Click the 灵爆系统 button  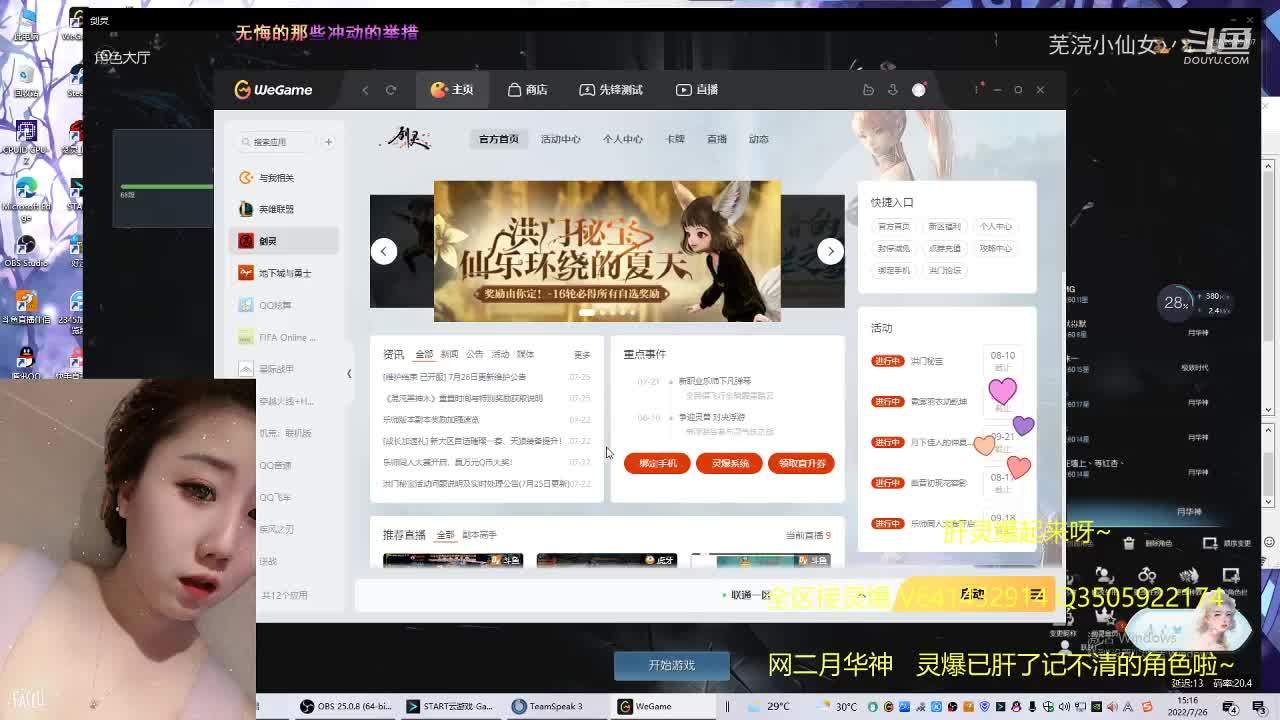[x=729, y=464]
